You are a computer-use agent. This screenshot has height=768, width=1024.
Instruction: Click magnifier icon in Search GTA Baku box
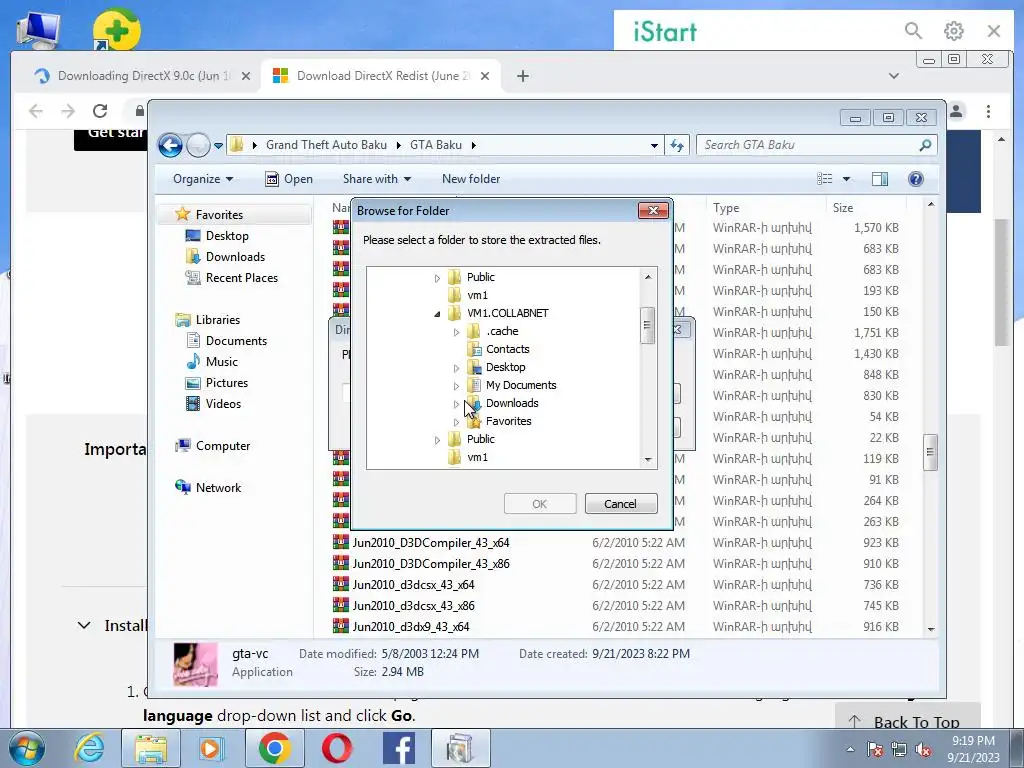point(925,145)
